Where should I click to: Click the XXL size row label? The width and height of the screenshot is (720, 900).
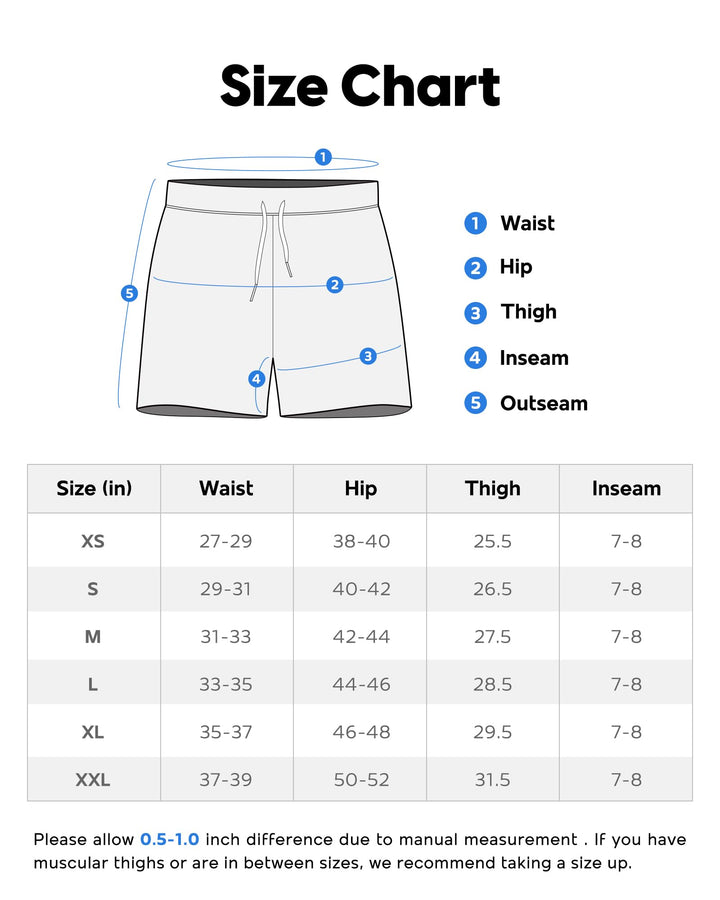pos(93,780)
